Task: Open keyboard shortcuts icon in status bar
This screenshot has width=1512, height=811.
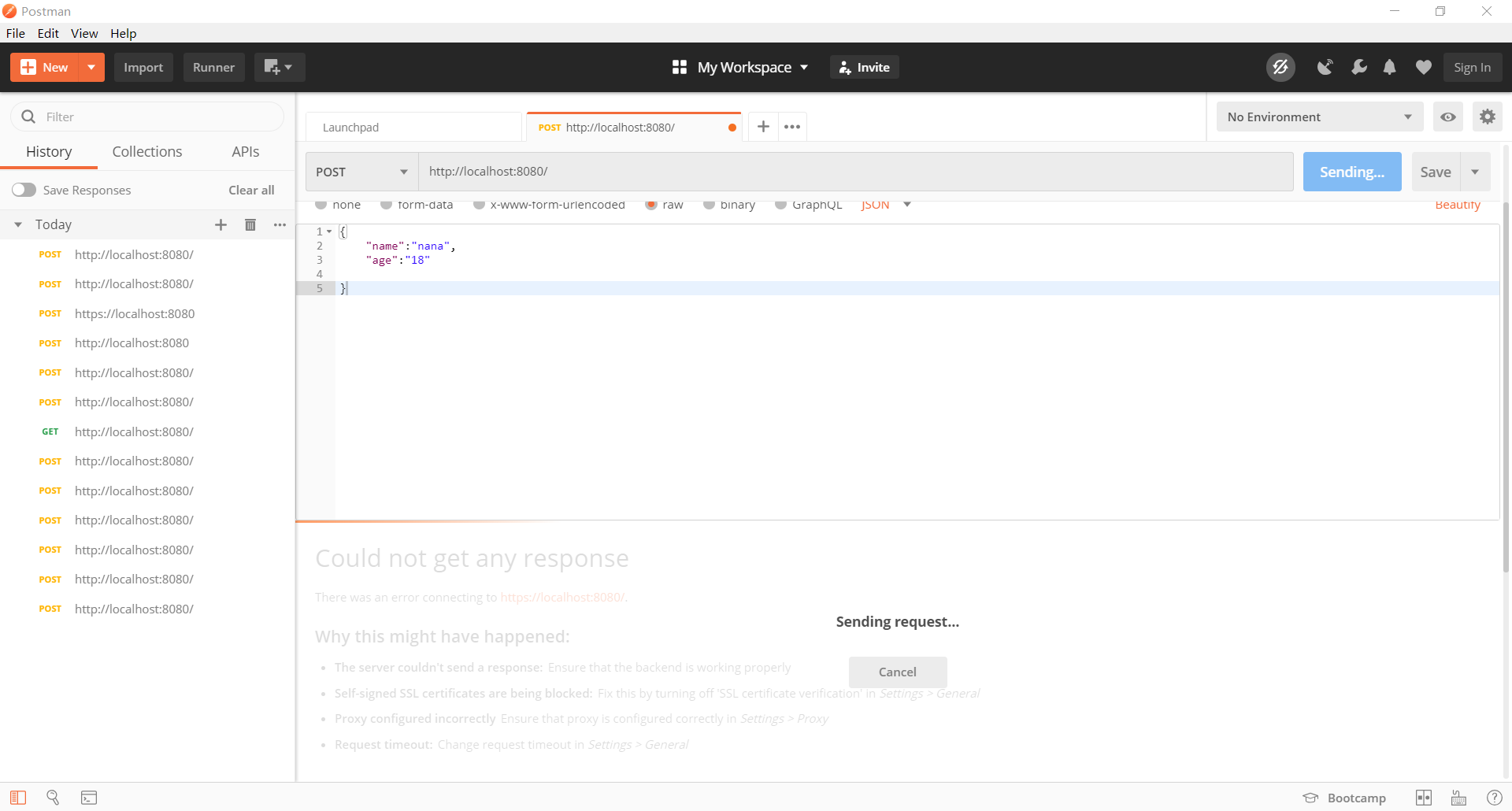Action: click(1458, 798)
